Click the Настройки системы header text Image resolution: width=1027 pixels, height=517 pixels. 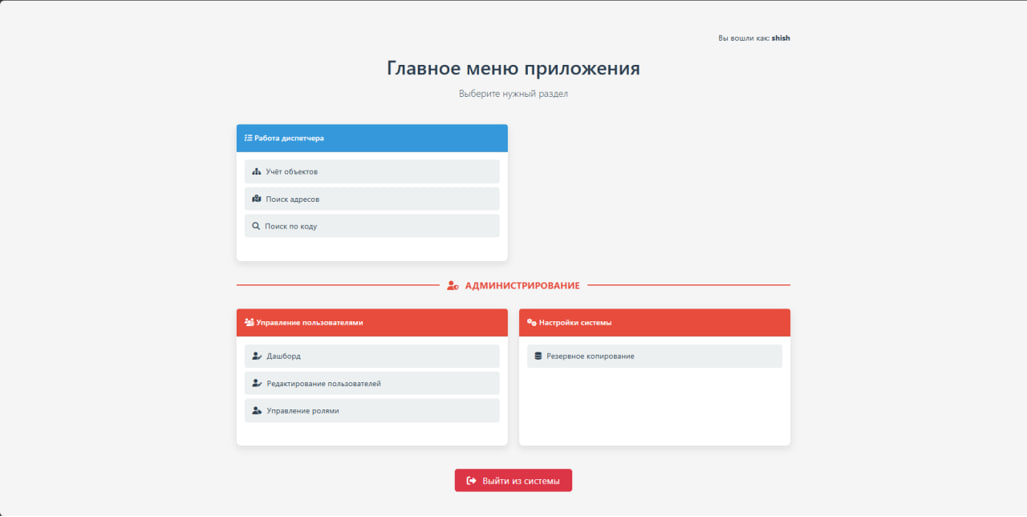pos(576,322)
